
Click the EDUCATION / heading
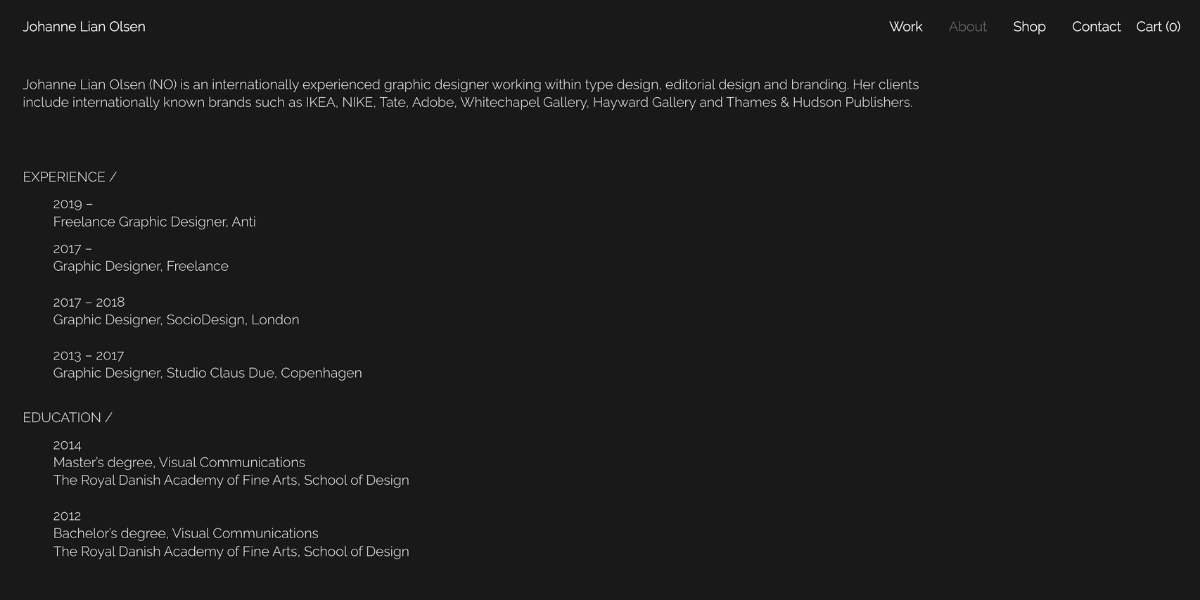(68, 418)
